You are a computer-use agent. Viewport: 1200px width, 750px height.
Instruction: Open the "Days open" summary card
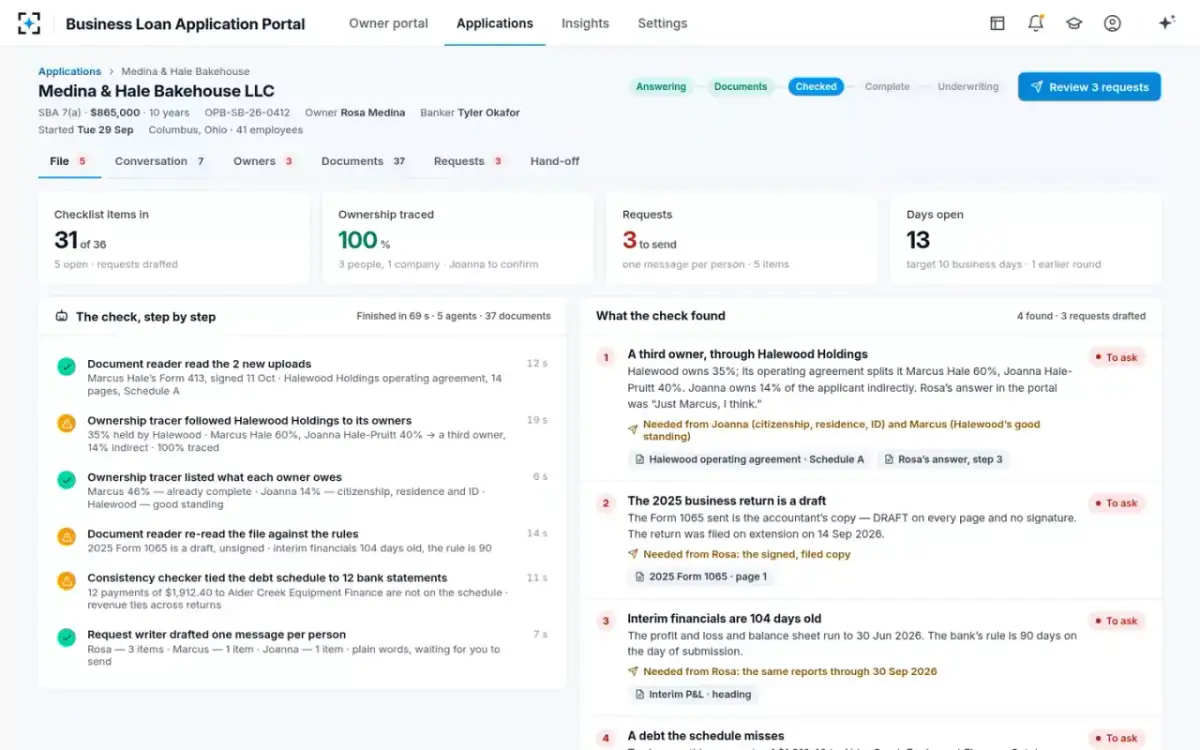coord(1026,239)
